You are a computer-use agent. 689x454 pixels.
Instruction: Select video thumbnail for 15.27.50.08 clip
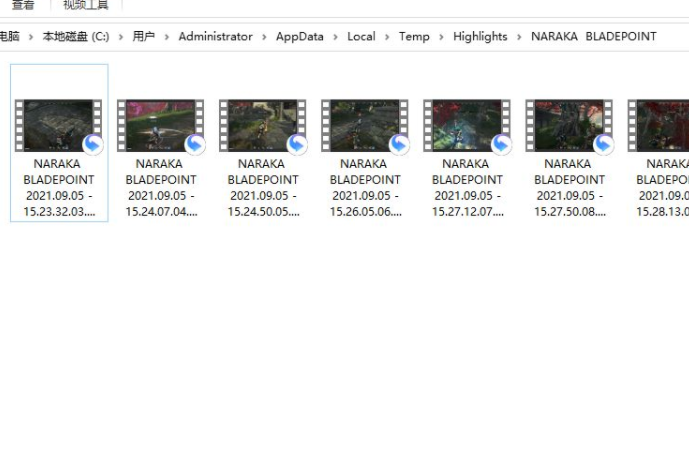(569, 126)
